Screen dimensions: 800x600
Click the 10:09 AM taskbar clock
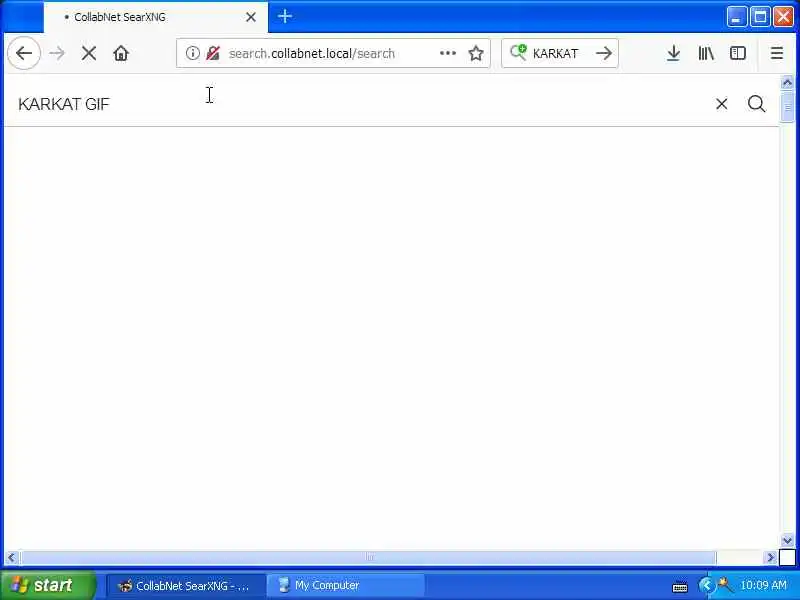763,585
